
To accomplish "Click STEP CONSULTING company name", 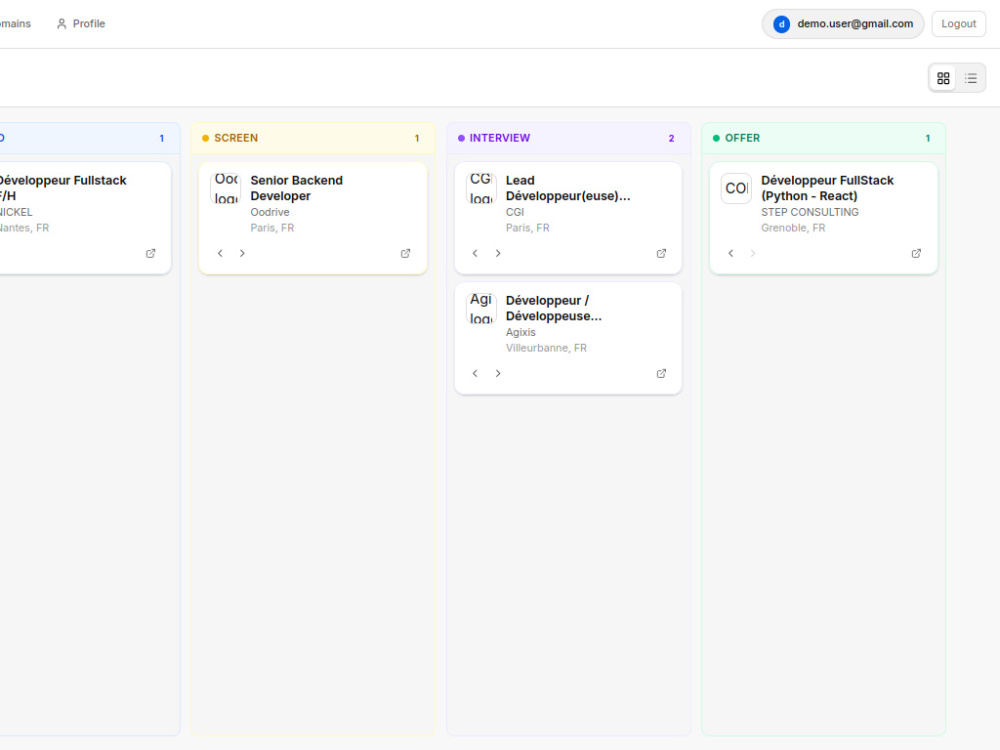I will coord(809,212).
